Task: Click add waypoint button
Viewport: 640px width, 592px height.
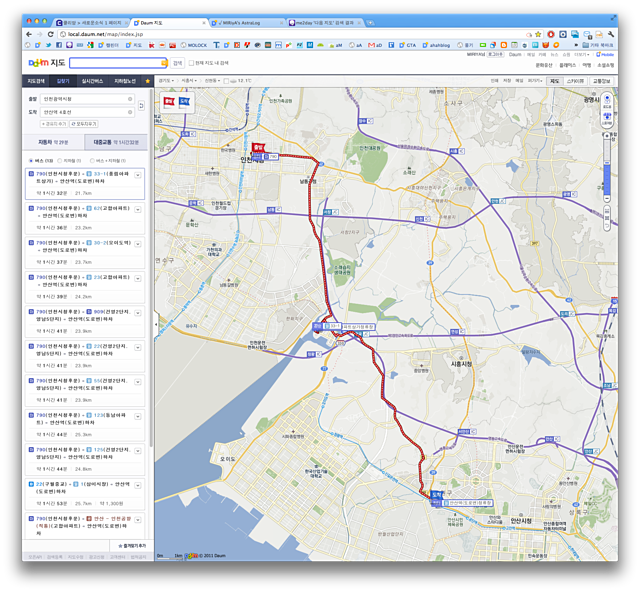Action: [x=54, y=124]
